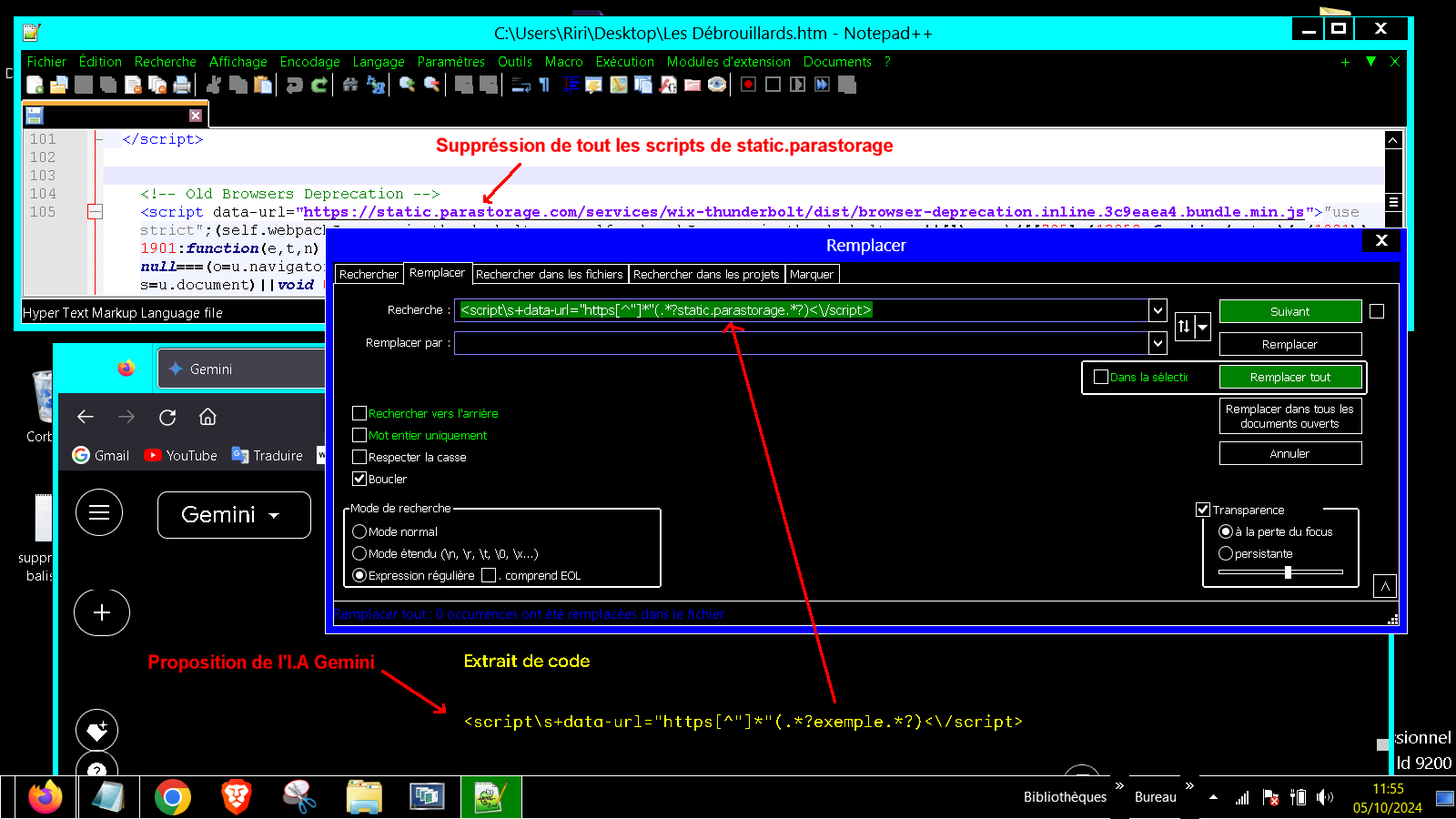Click the Transparence slider handle
1456x819 pixels.
pyautogui.click(x=1288, y=572)
